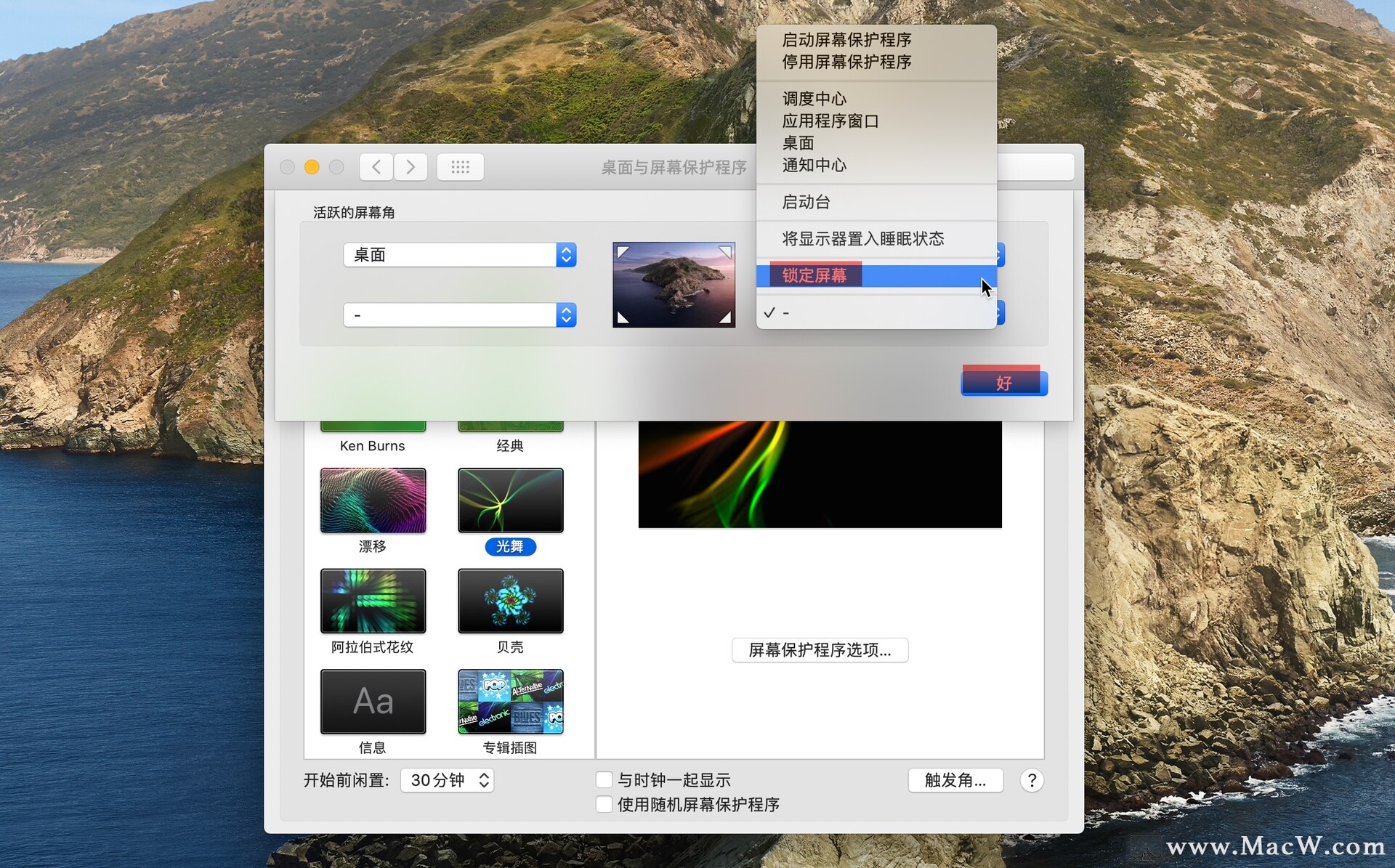The width and height of the screenshot is (1395, 868).
Task: Choose the 阿拉伯式花纹 screensaver
Action: click(x=372, y=601)
